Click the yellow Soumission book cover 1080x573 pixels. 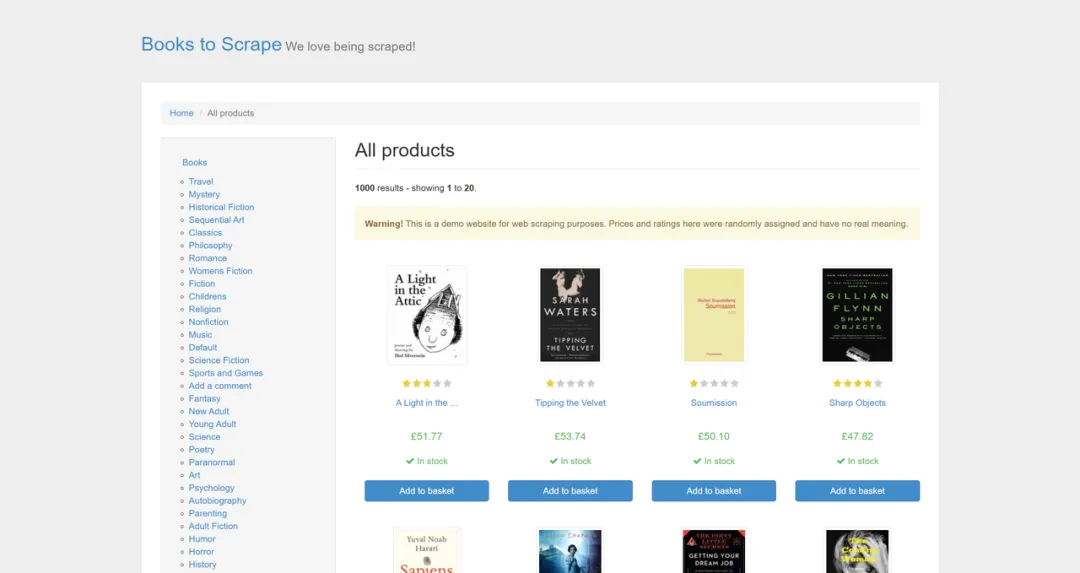(x=714, y=315)
